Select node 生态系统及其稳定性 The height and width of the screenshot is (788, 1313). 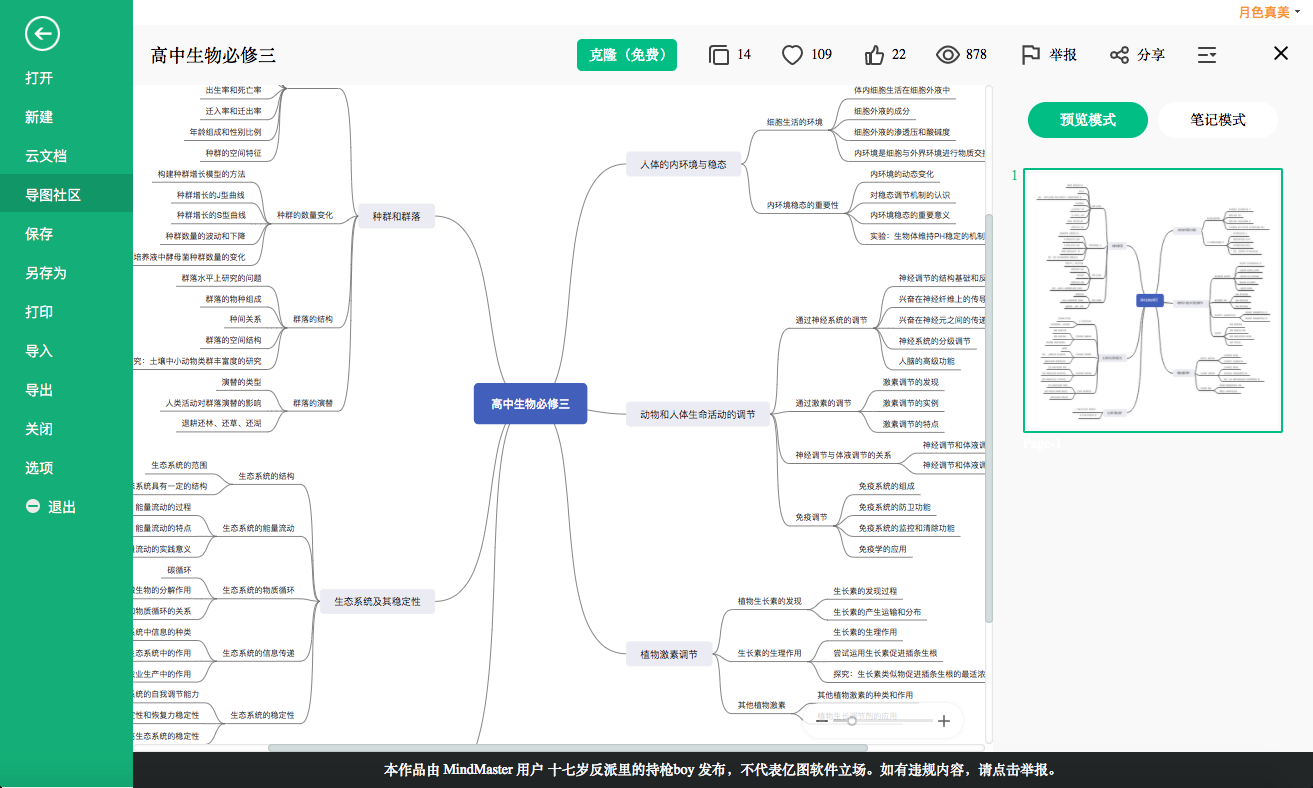(377, 602)
